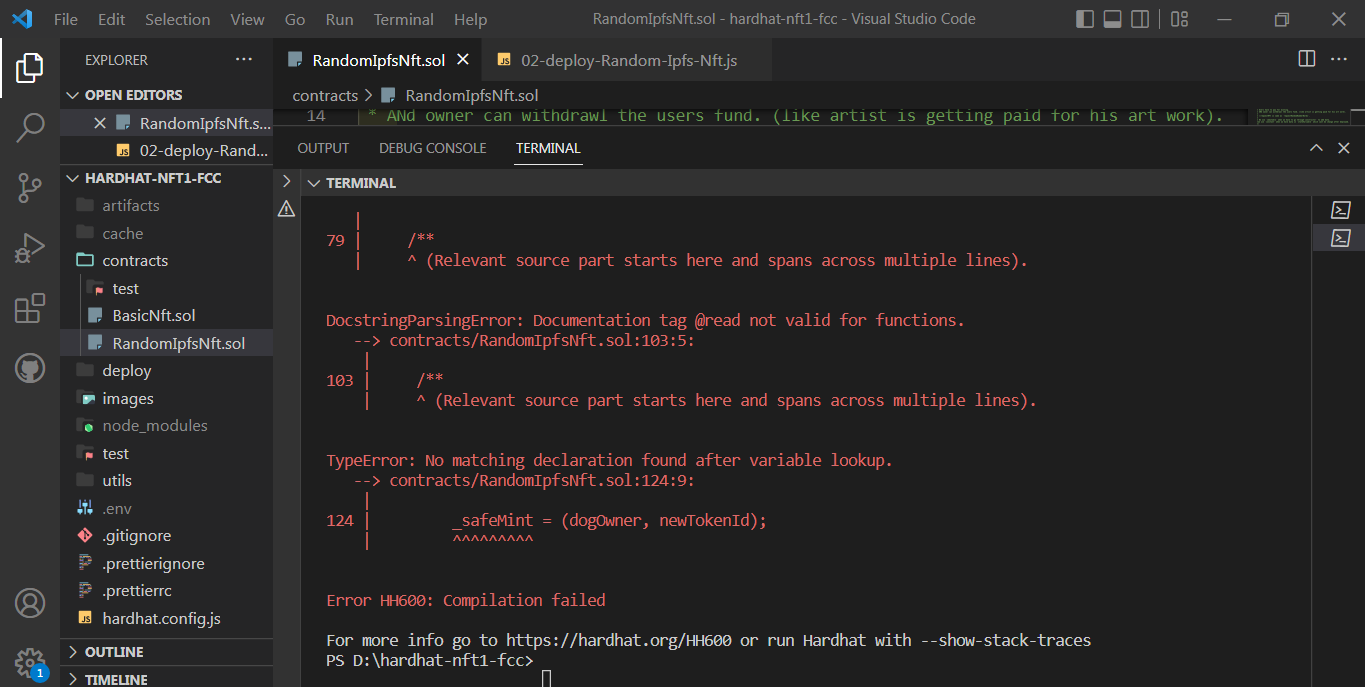The height and width of the screenshot is (687, 1365).
Task: Expand the side chevron left of TERMINAL header
Action: coord(286,181)
